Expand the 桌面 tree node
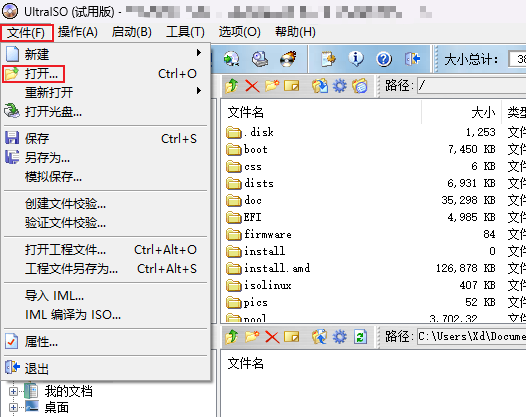 coord(13,407)
